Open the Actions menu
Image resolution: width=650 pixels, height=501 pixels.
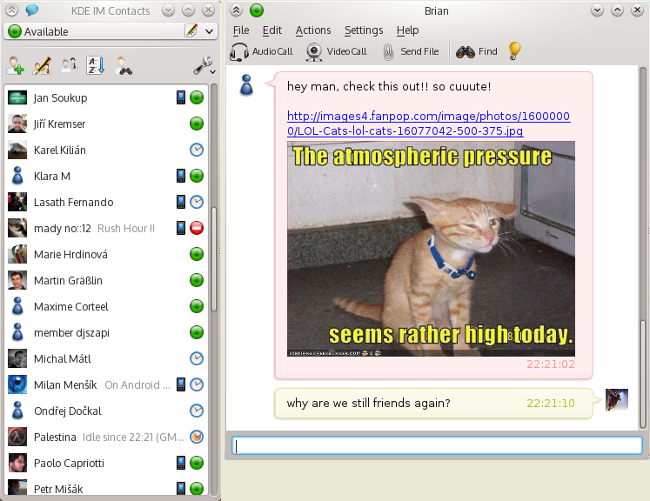coord(313,31)
